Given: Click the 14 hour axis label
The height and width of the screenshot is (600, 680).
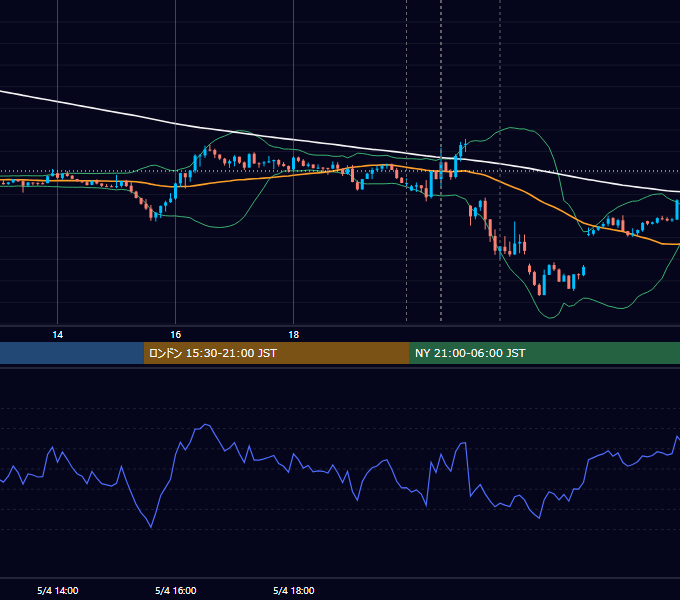Looking at the screenshot, I should pyautogui.click(x=57, y=335).
